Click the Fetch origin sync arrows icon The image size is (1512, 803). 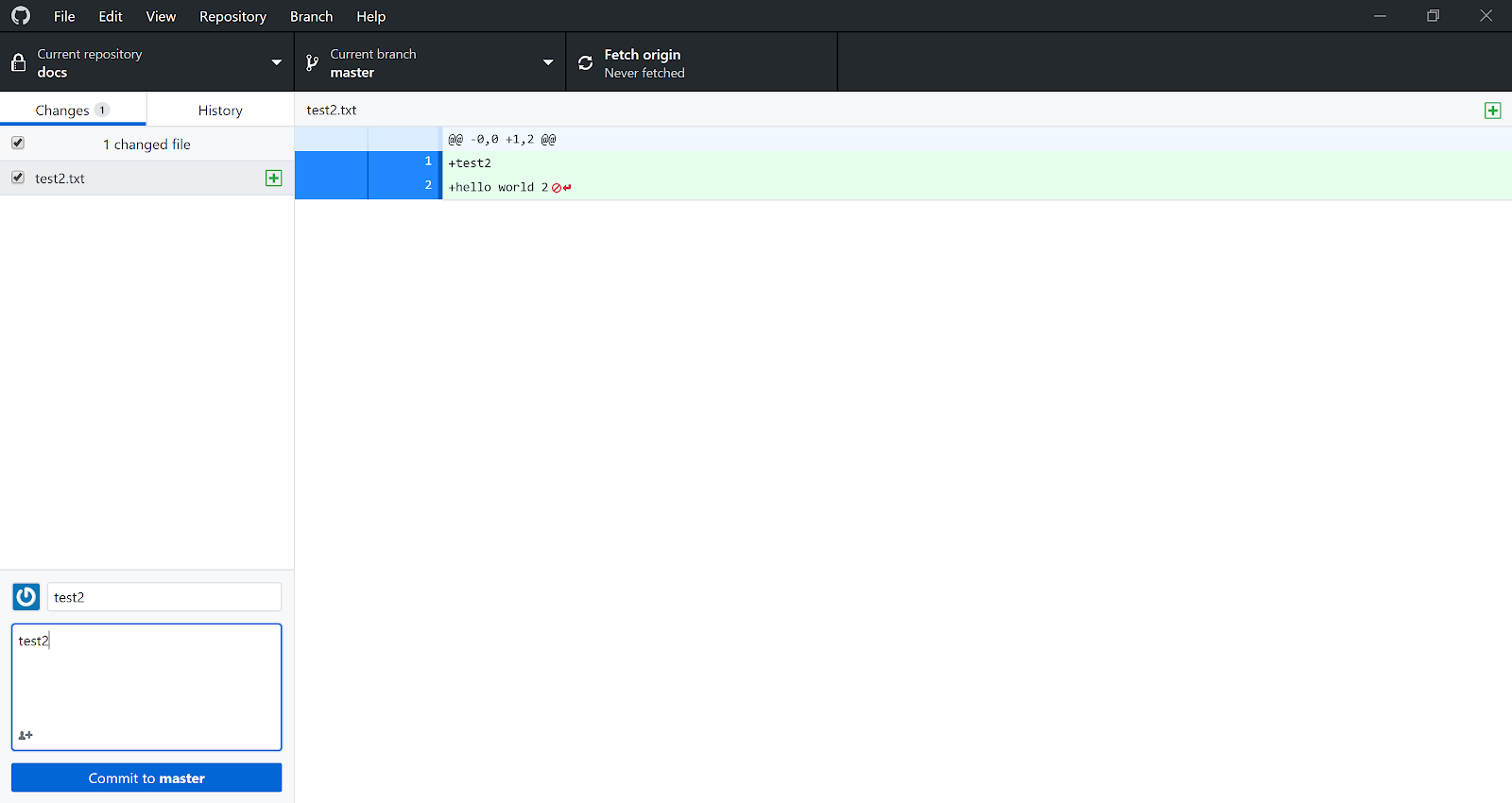coord(586,63)
